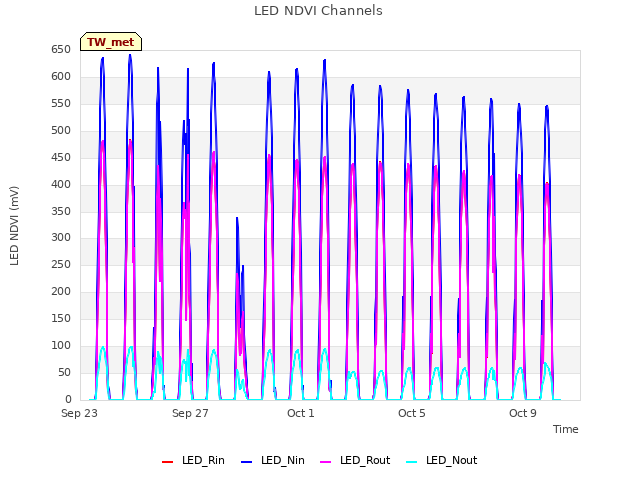Click the 450 y-axis tick label
The image size is (640, 480).
61,158
